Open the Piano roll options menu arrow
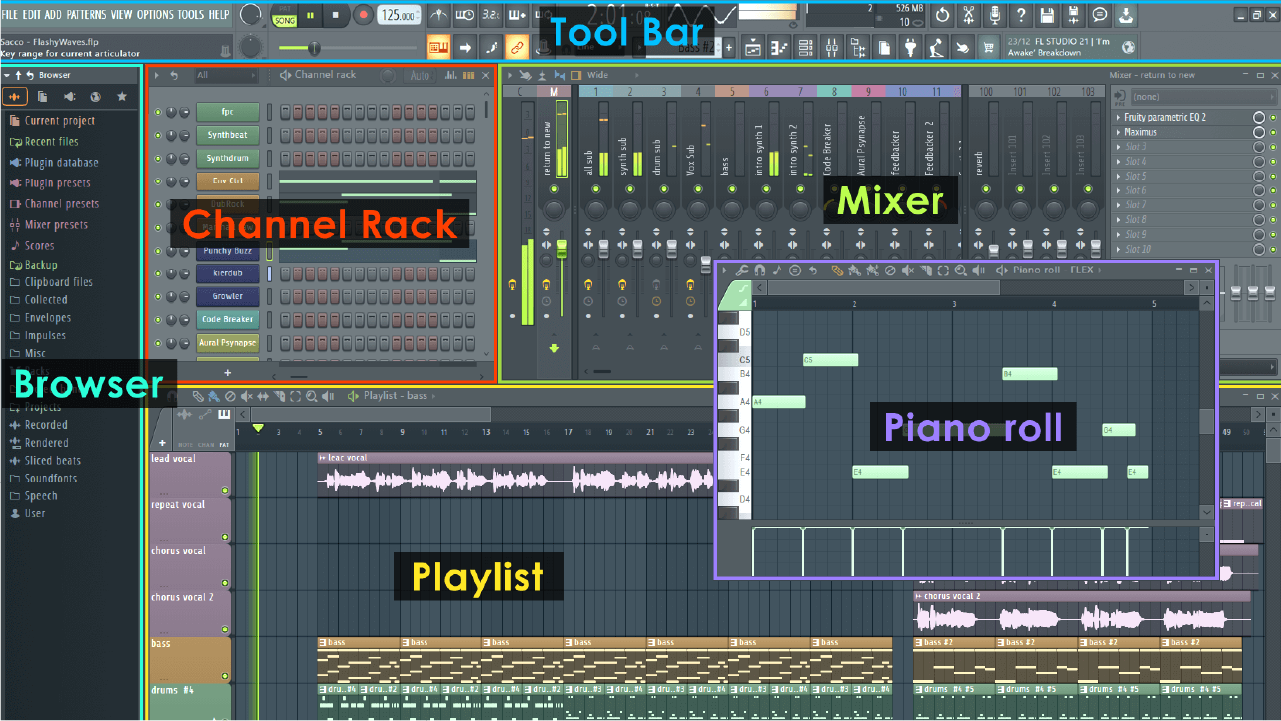Screen dimensions: 1281x721 click(724, 270)
